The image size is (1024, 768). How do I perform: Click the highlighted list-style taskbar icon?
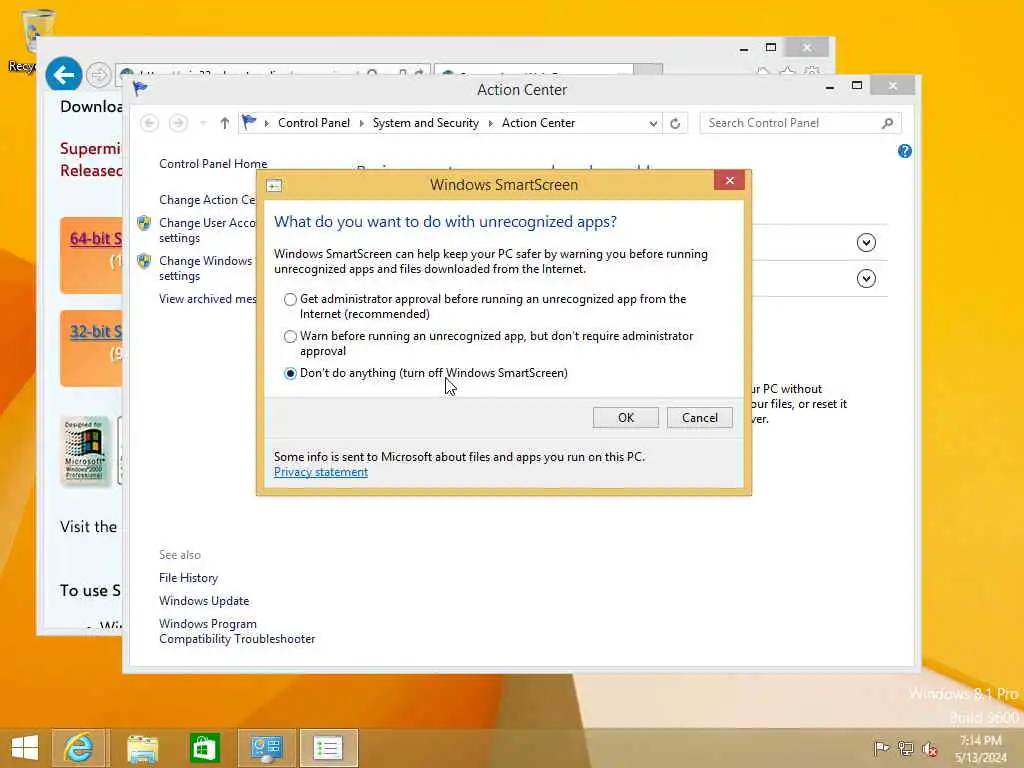coord(328,747)
